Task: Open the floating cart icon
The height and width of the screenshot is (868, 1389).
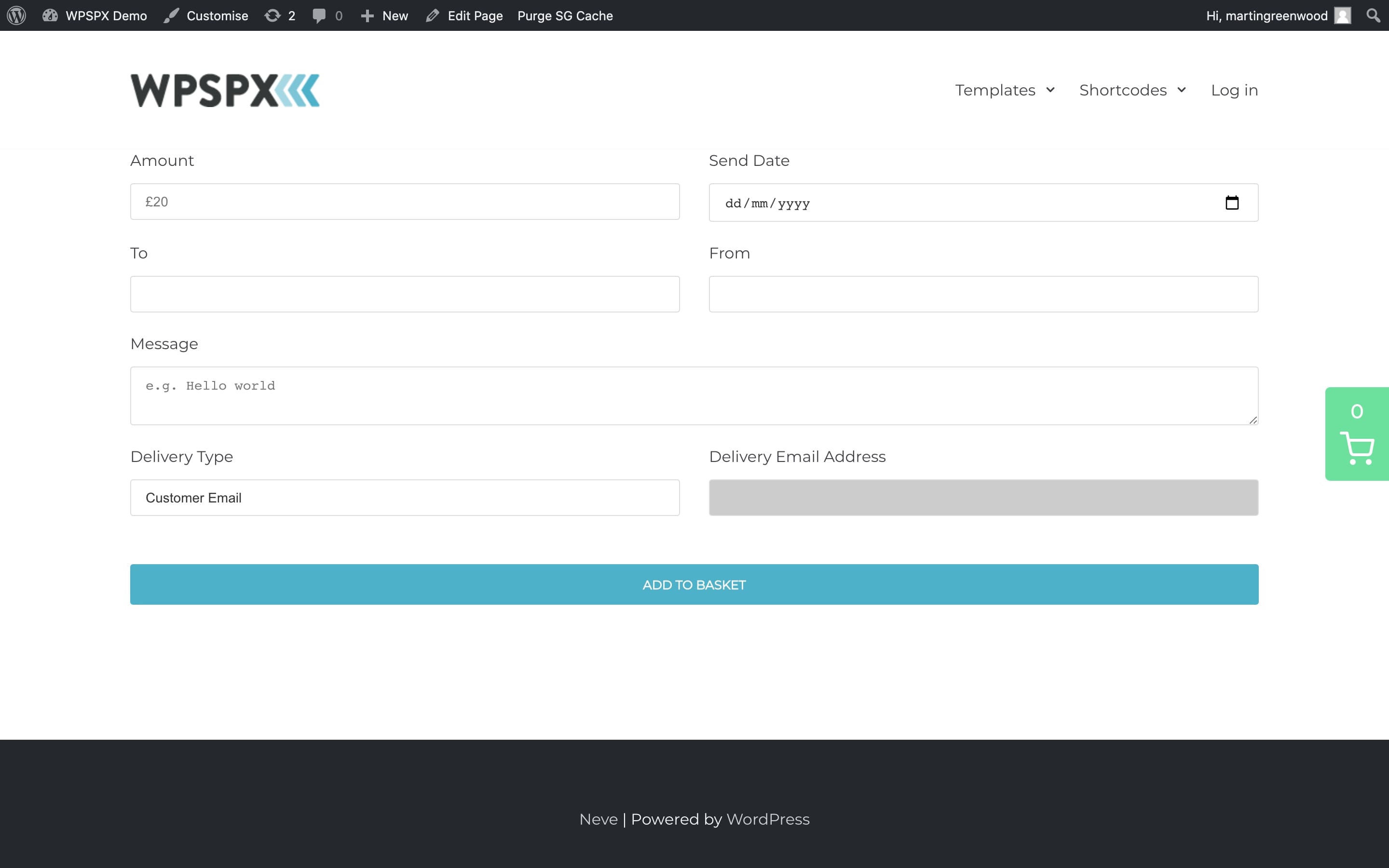Action: 1357,448
